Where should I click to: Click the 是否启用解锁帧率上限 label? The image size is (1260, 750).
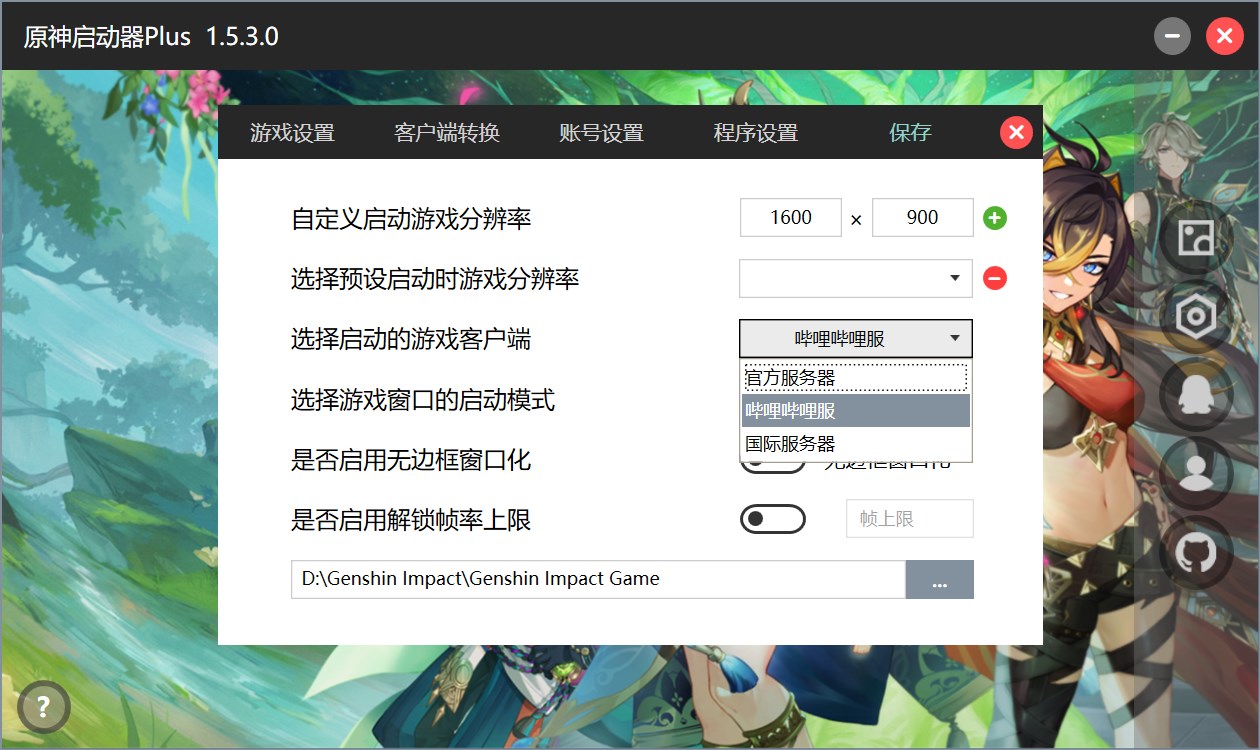coord(411,521)
